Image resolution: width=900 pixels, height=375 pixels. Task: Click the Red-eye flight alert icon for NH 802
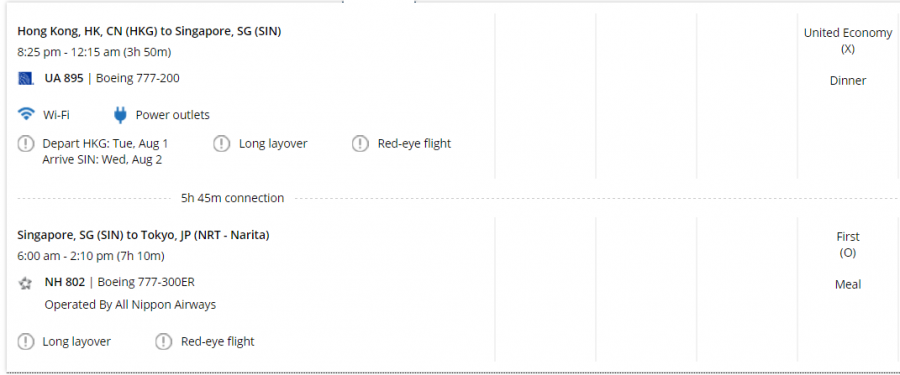pyautogui.click(x=164, y=342)
